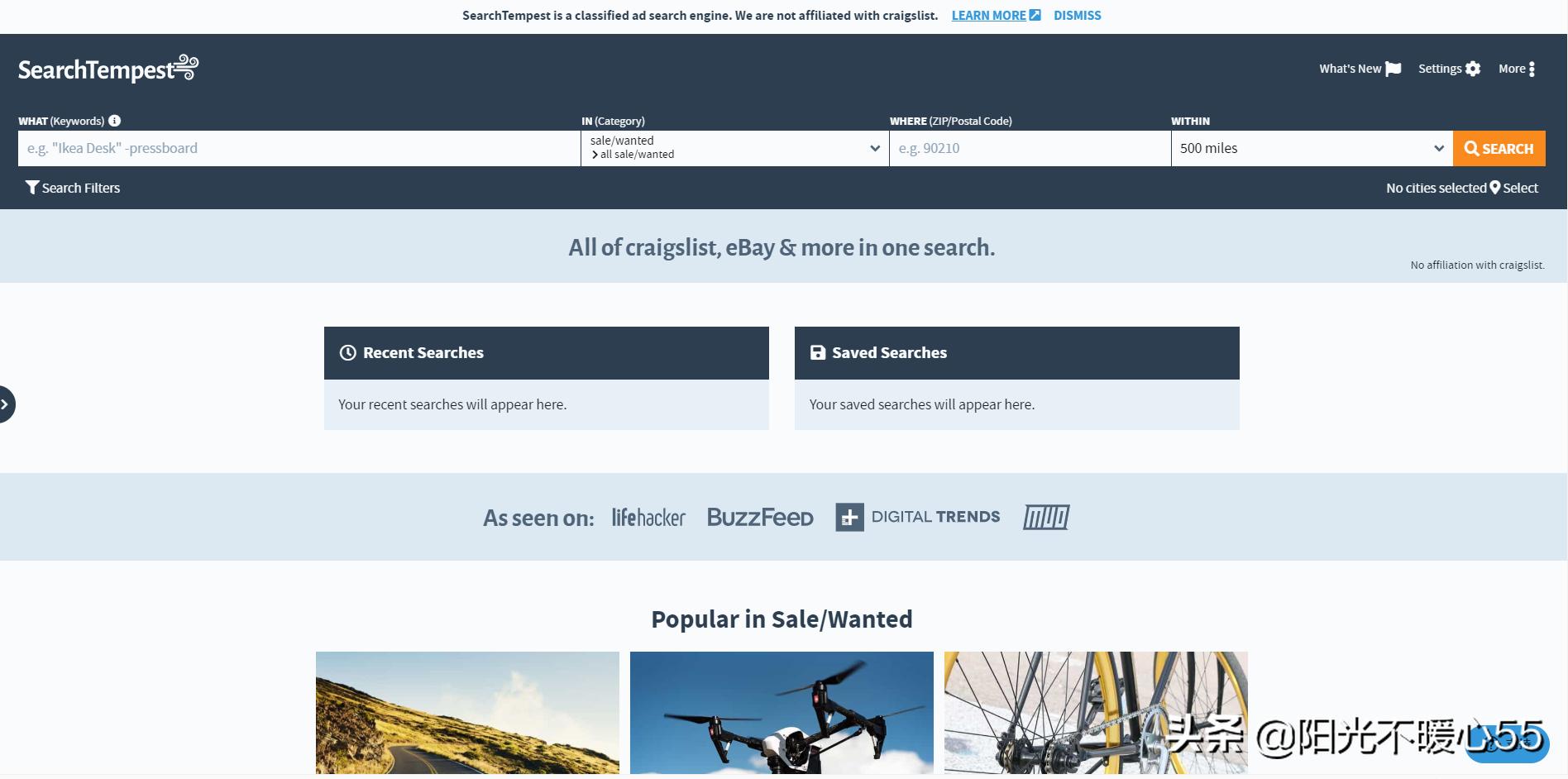Click the MUO logo
The width and height of the screenshot is (1568, 779).
(1046, 518)
